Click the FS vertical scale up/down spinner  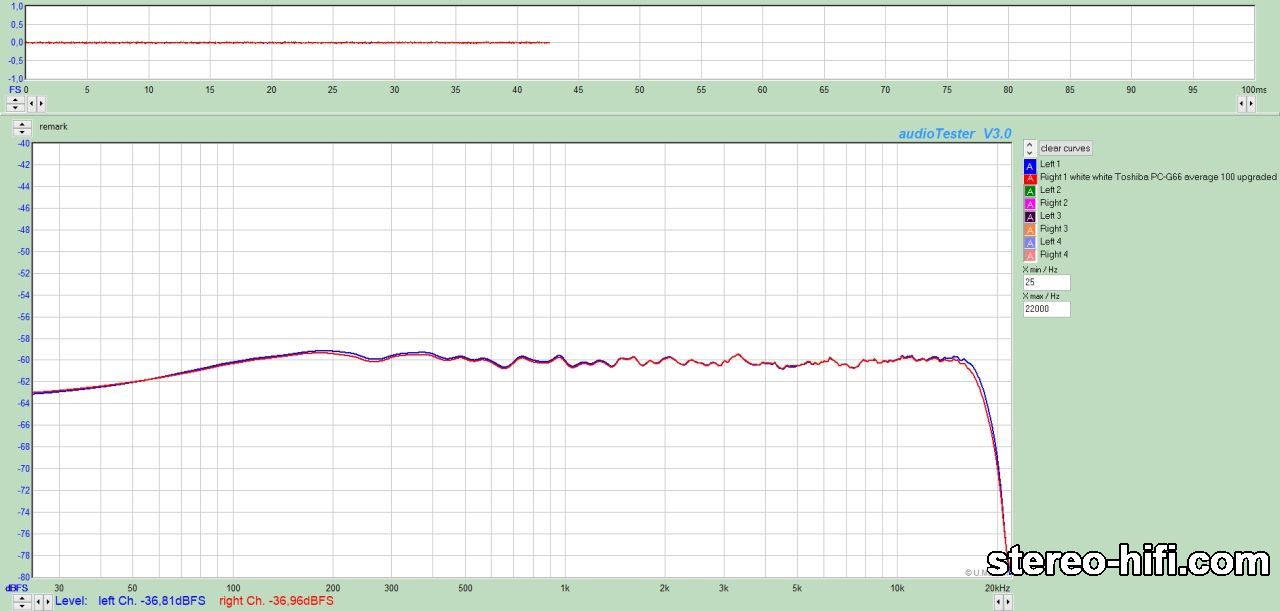tap(16, 103)
